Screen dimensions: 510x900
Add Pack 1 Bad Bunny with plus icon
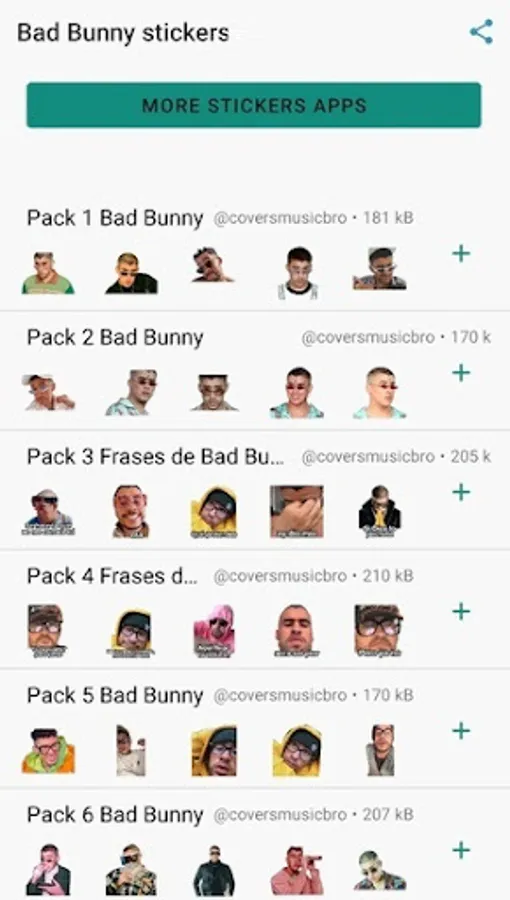click(461, 253)
